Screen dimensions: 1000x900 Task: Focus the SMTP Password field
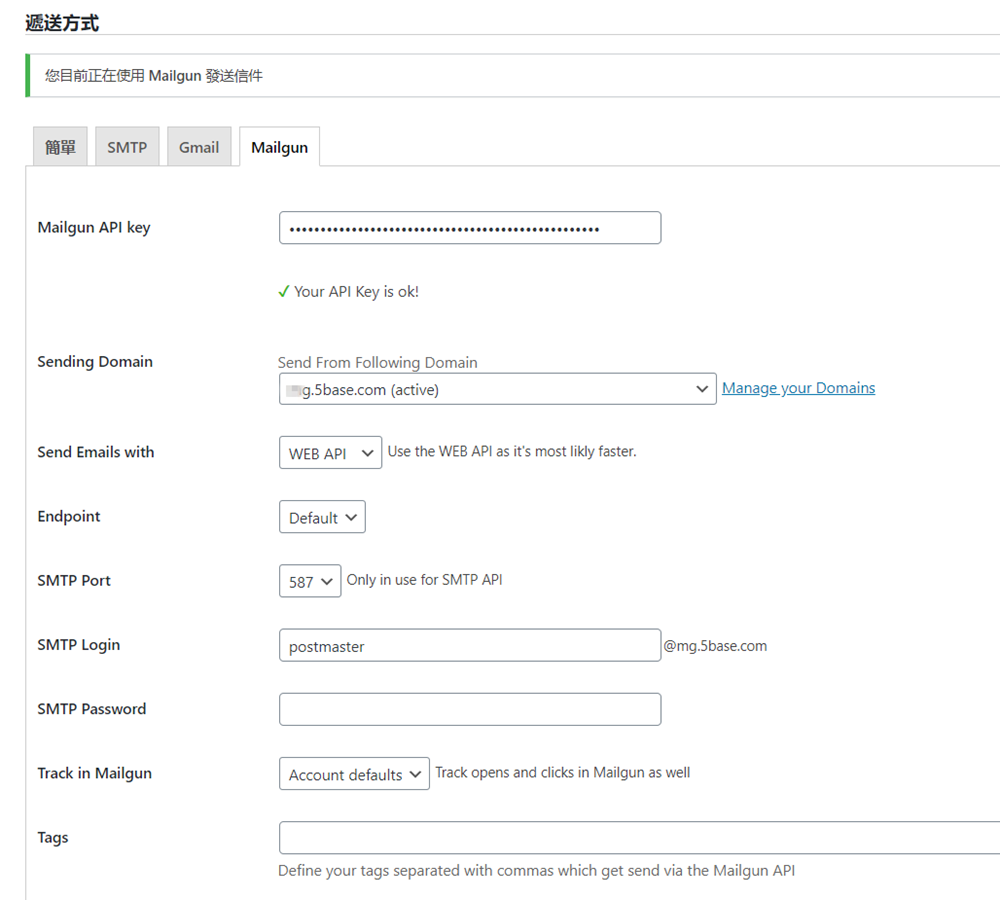point(470,709)
